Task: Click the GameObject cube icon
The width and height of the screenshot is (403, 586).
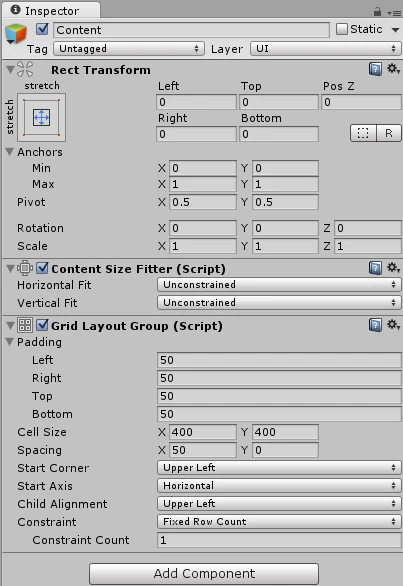Action: click(16, 34)
